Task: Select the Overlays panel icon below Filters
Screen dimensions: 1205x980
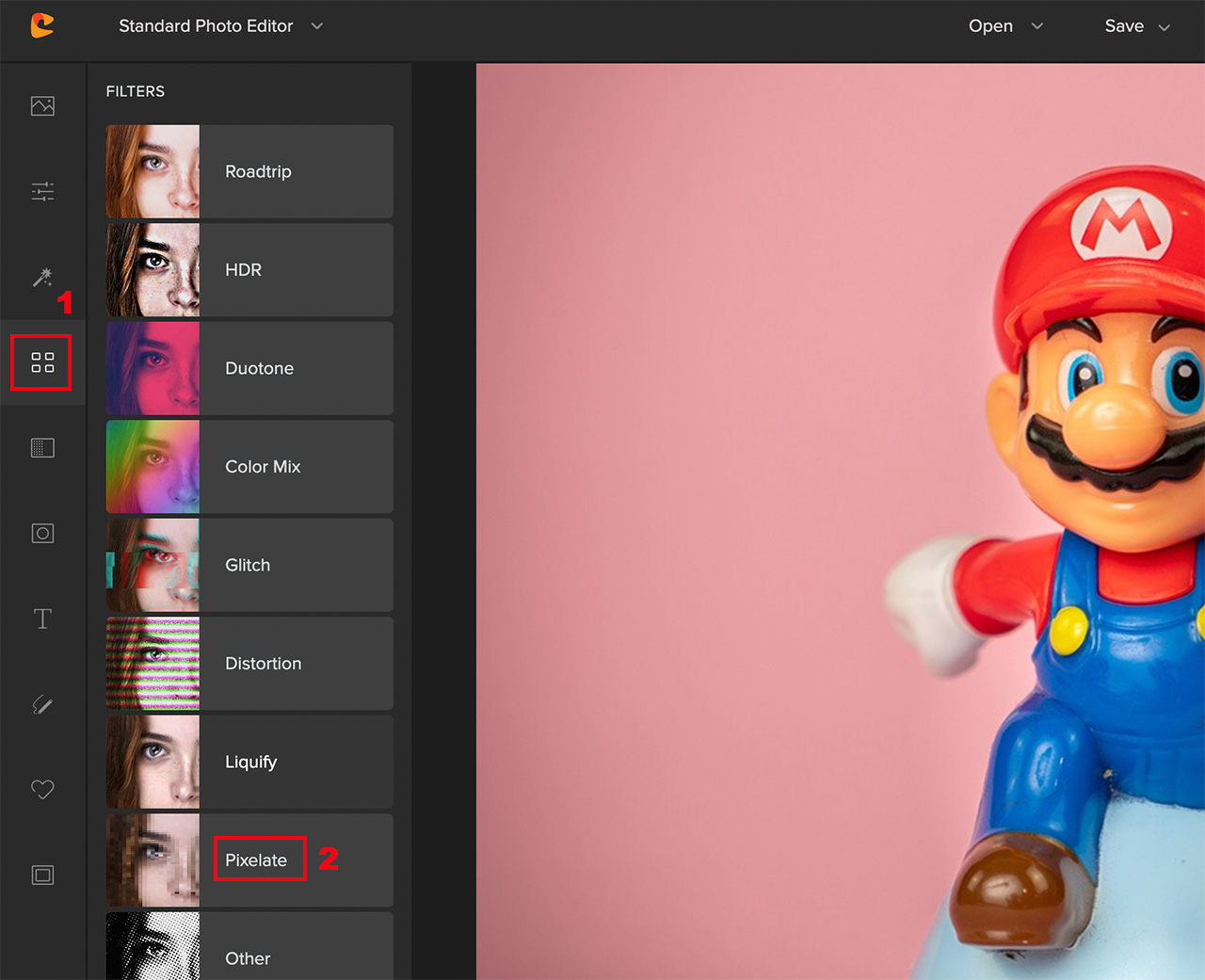Action: pos(41,447)
